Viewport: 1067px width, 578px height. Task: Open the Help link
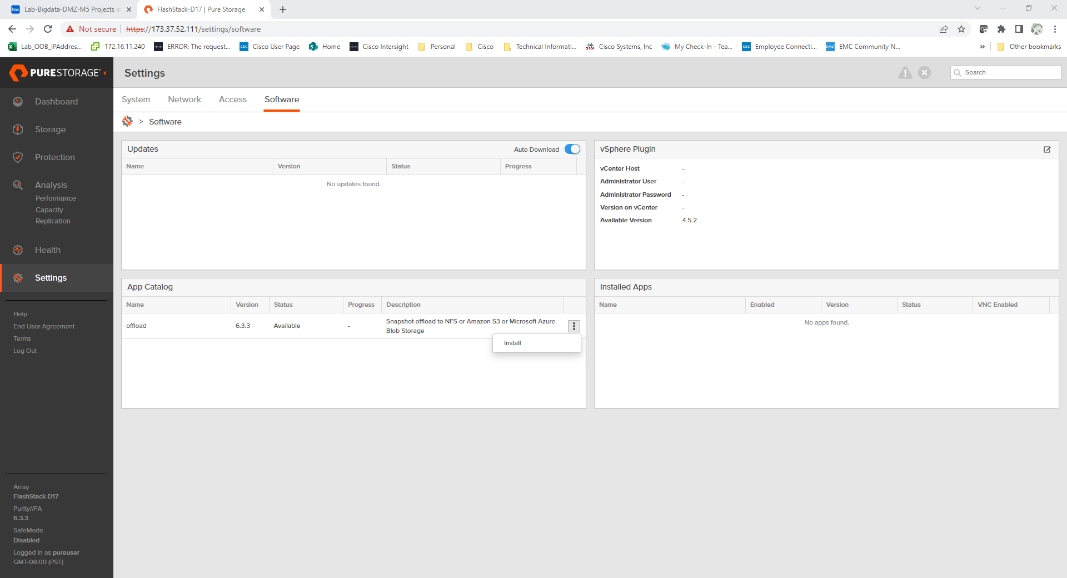coord(20,314)
